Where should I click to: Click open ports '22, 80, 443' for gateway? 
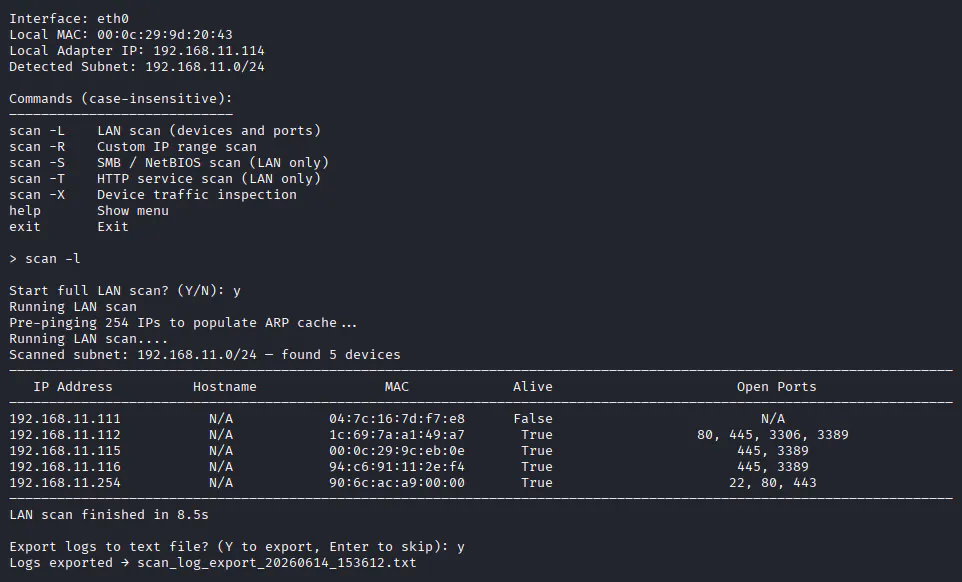pyautogui.click(x=773, y=483)
